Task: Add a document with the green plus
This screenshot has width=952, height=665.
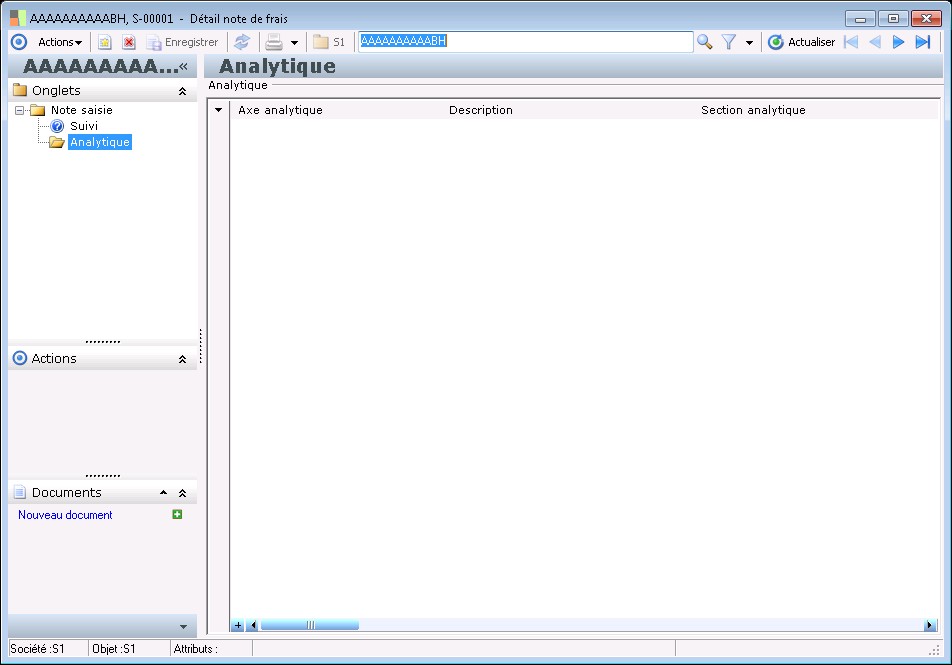Action: pos(177,514)
